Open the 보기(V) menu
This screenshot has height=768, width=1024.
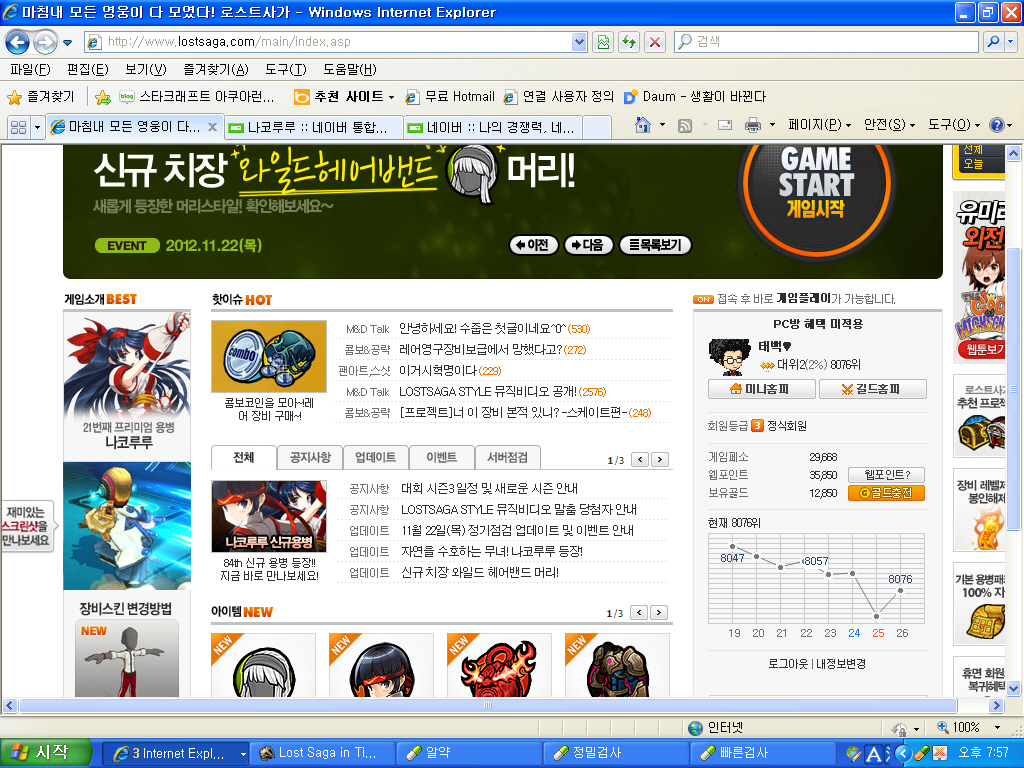click(146, 69)
